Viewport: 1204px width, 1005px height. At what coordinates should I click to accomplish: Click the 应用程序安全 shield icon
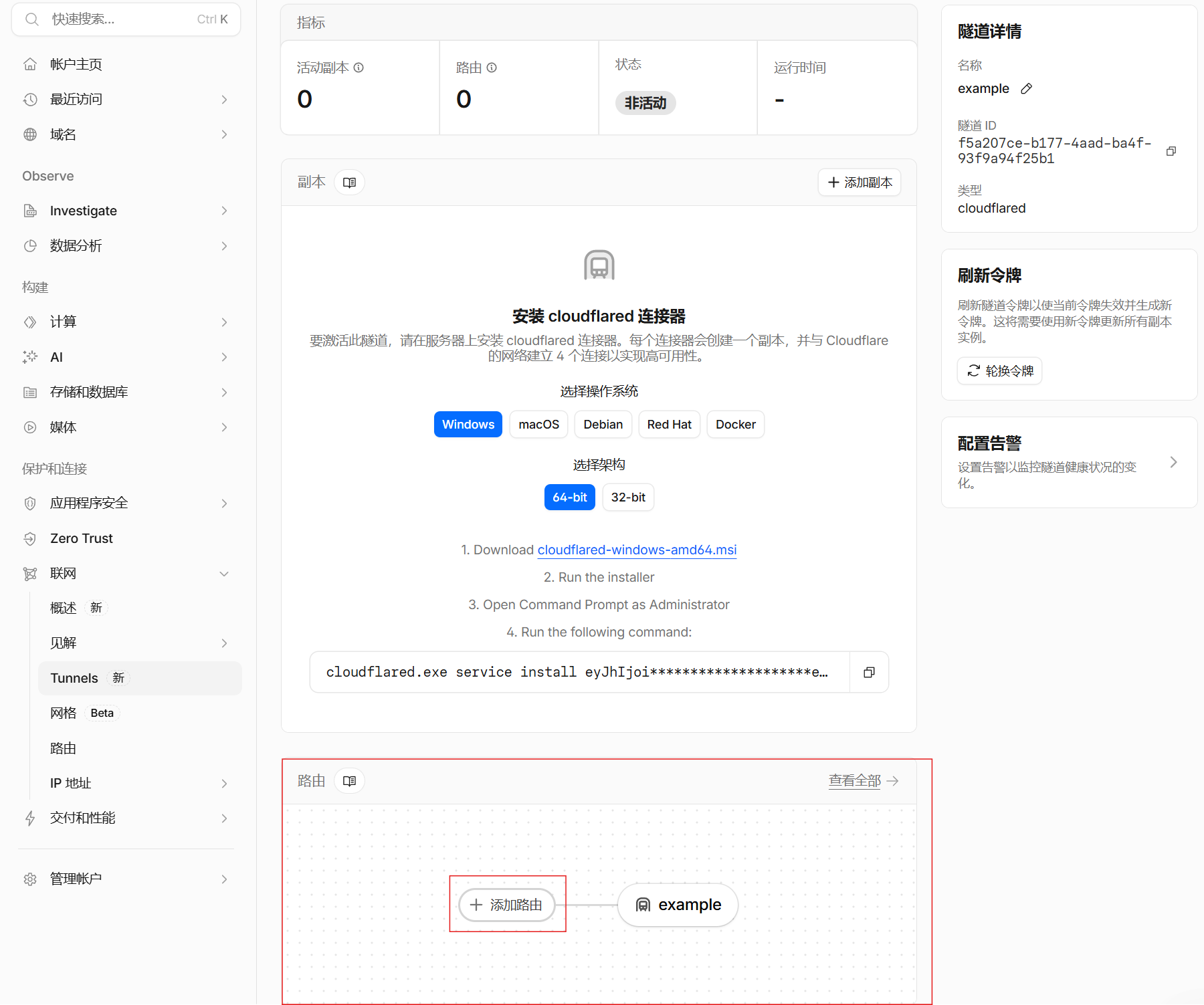(x=30, y=504)
